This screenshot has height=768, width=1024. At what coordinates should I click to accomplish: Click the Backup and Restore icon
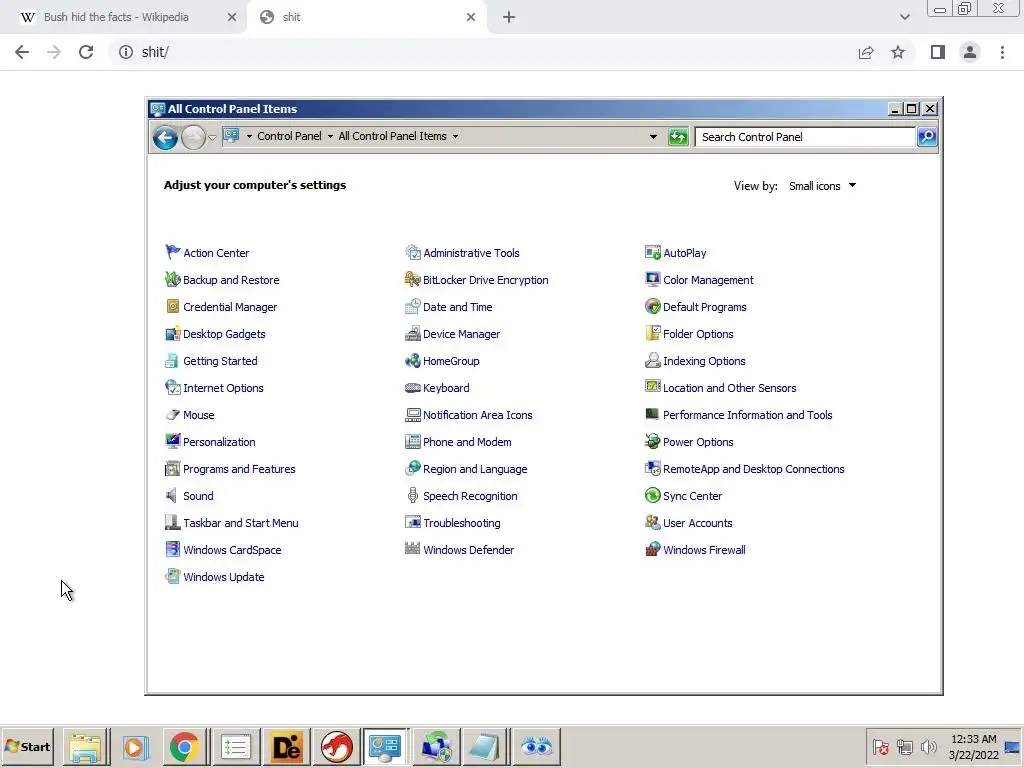point(172,280)
